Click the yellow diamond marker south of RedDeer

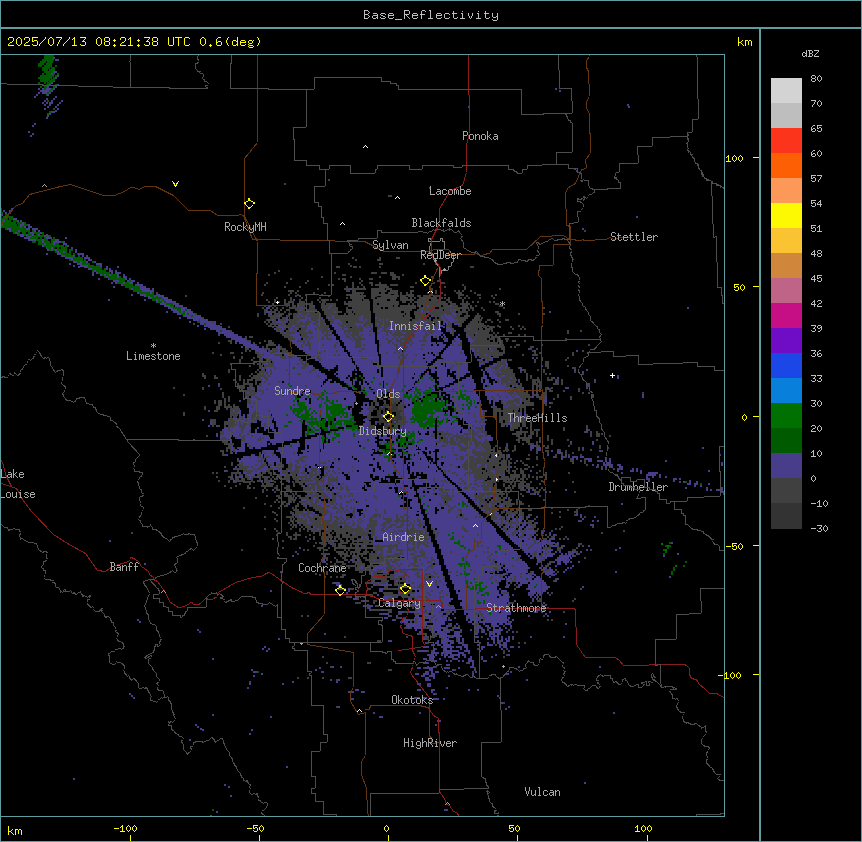pos(425,281)
